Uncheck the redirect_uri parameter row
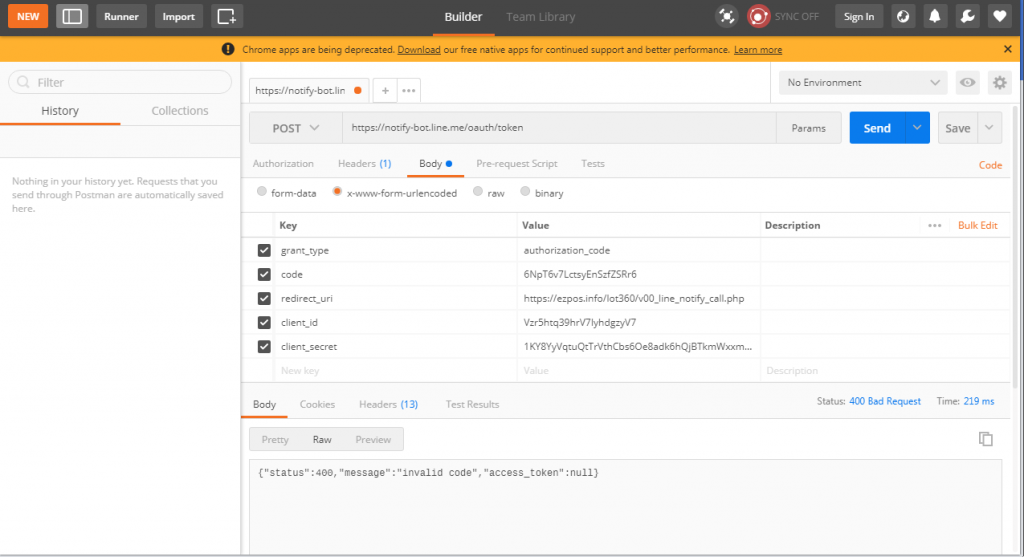Viewport: 1024px width, 557px height. click(x=264, y=298)
